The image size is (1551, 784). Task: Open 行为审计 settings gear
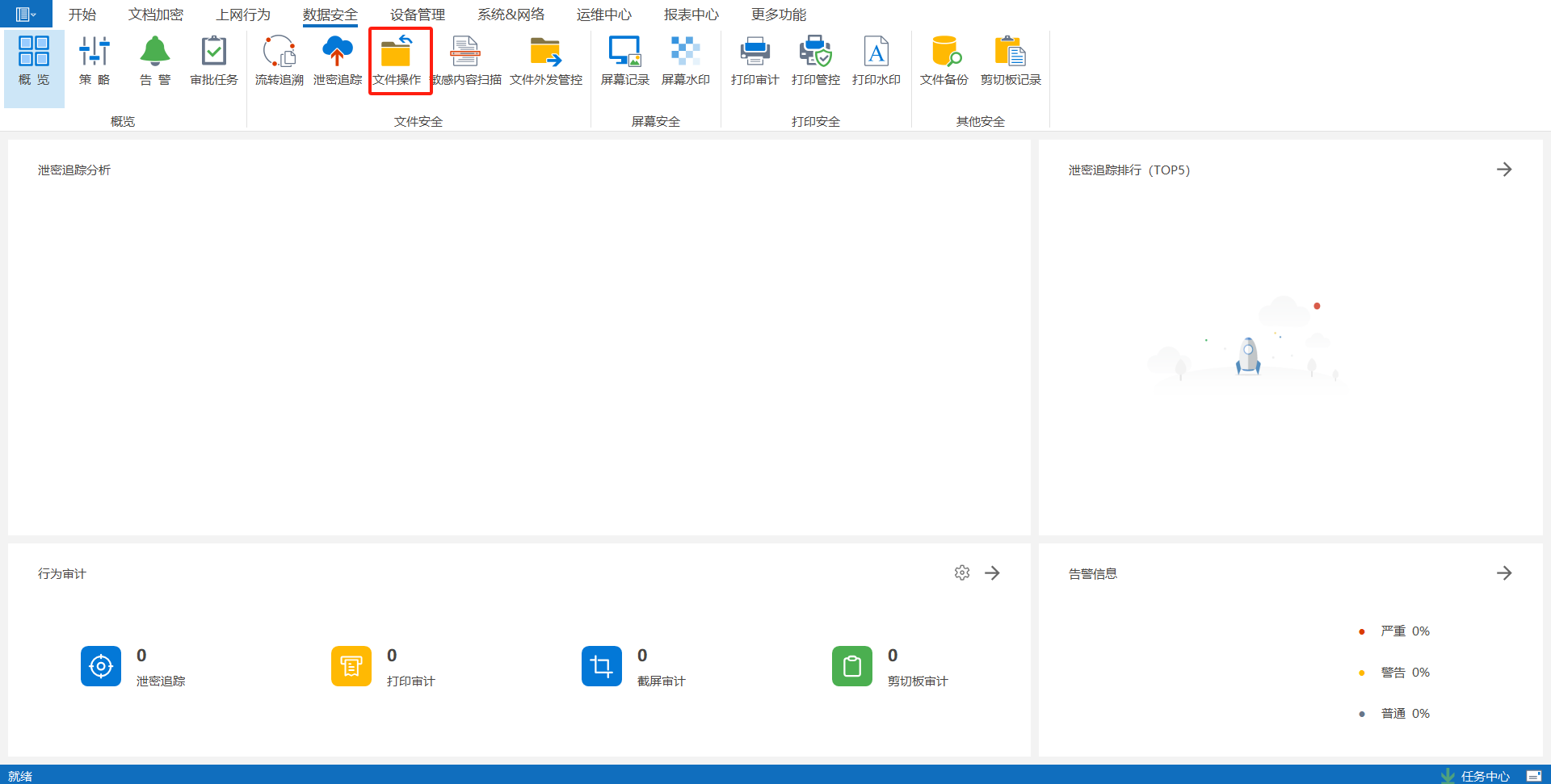pyautogui.click(x=961, y=572)
